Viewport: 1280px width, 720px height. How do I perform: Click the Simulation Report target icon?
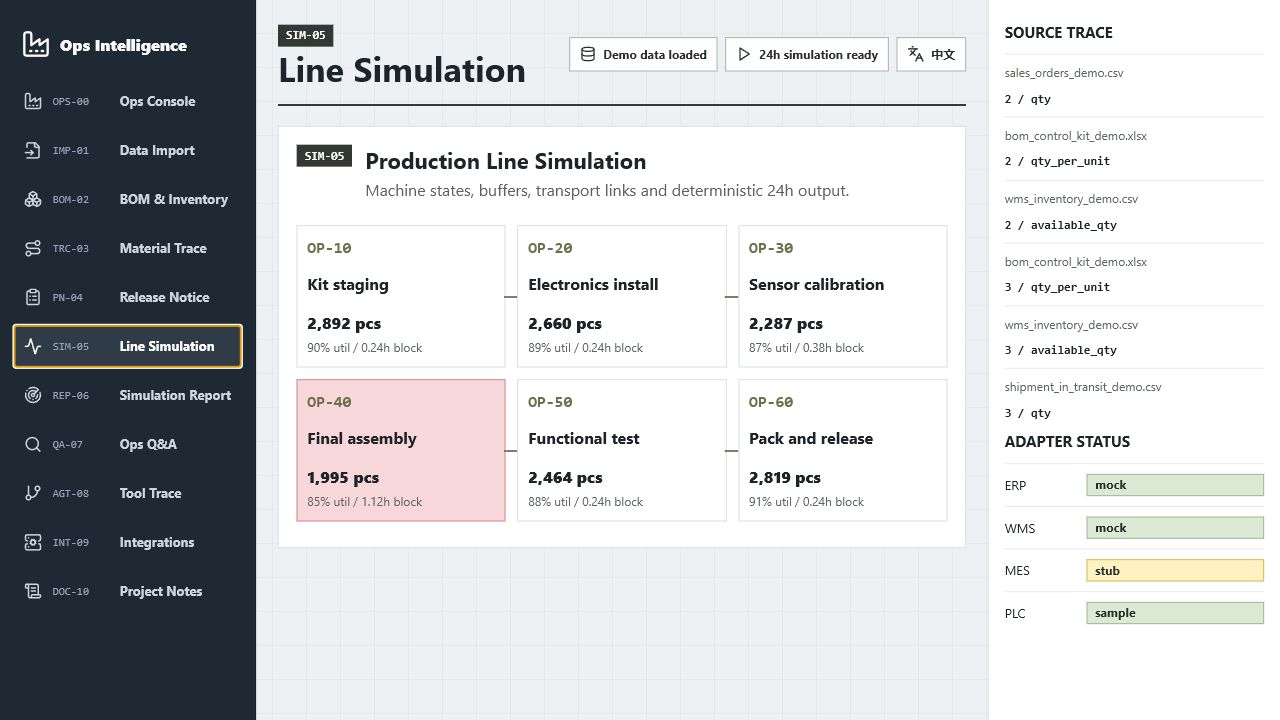pos(33,395)
